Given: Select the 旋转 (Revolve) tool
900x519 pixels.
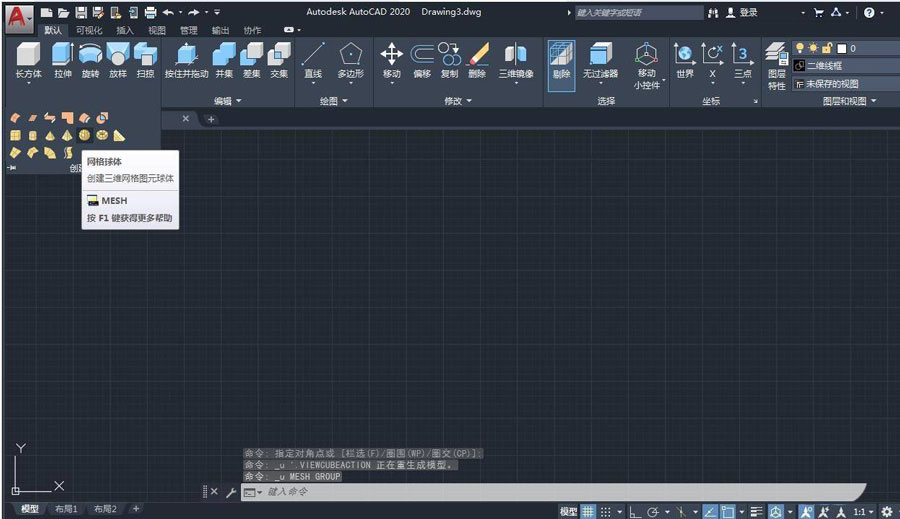Looking at the screenshot, I should [90, 60].
